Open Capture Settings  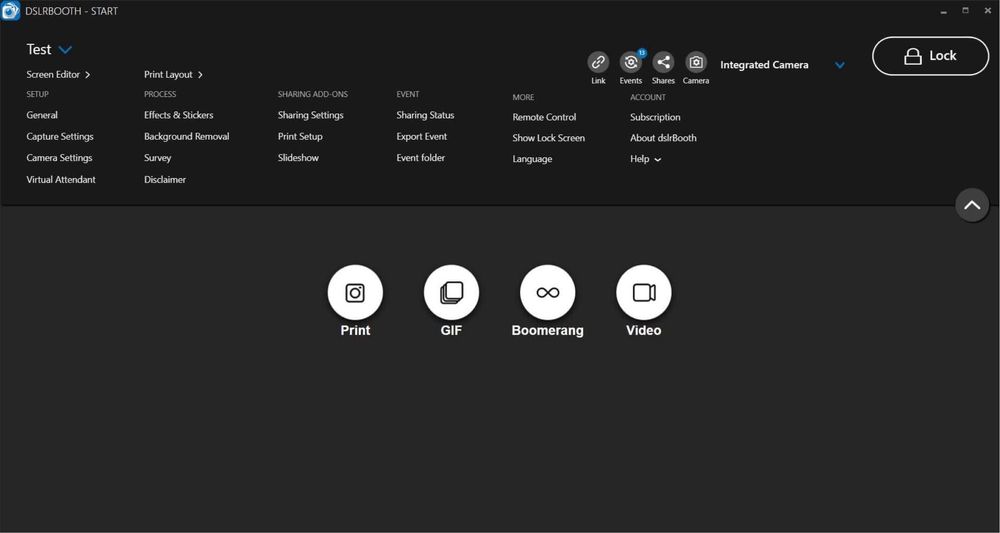60,136
